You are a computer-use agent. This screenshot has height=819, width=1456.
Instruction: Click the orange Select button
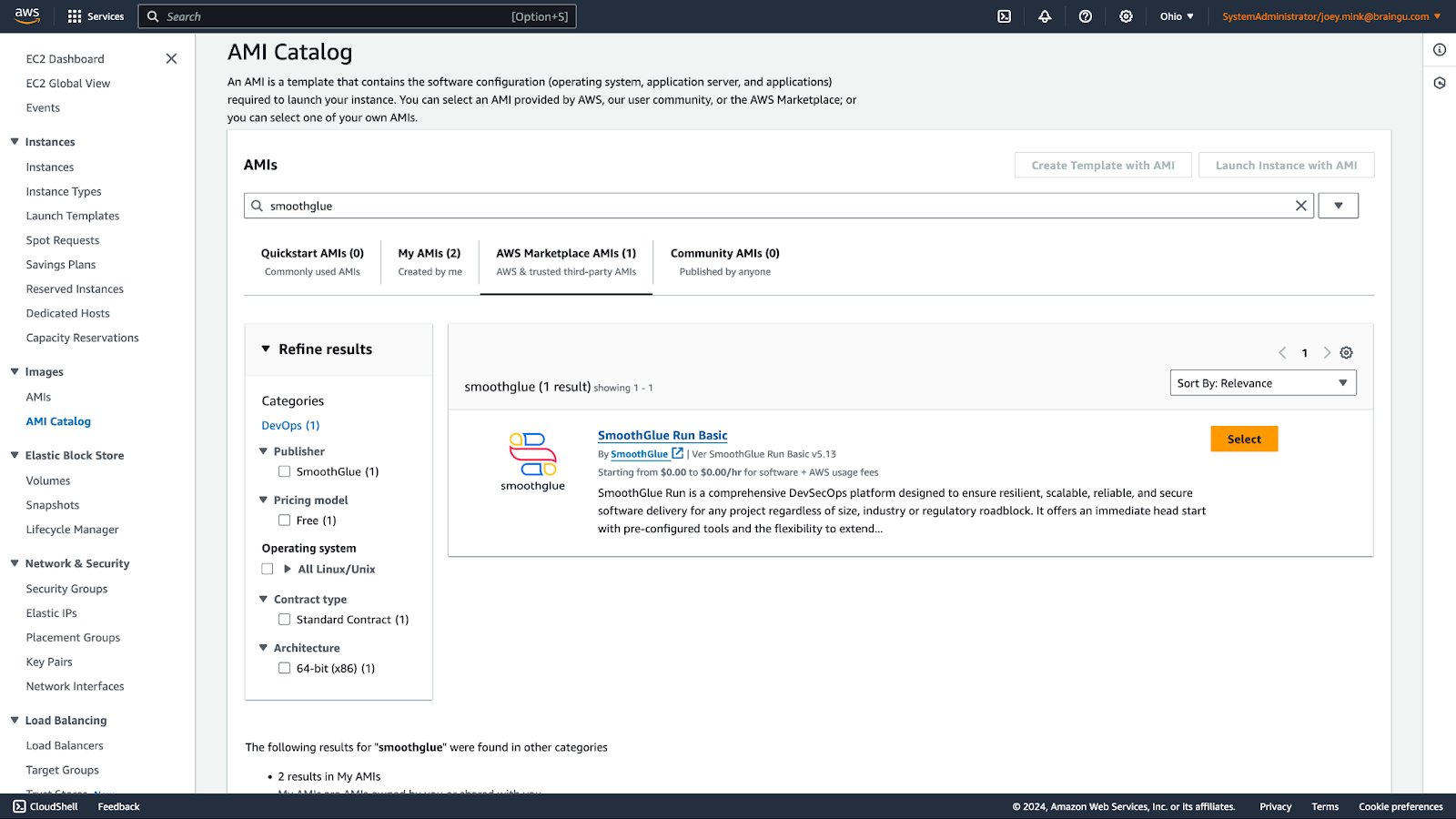tap(1244, 439)
